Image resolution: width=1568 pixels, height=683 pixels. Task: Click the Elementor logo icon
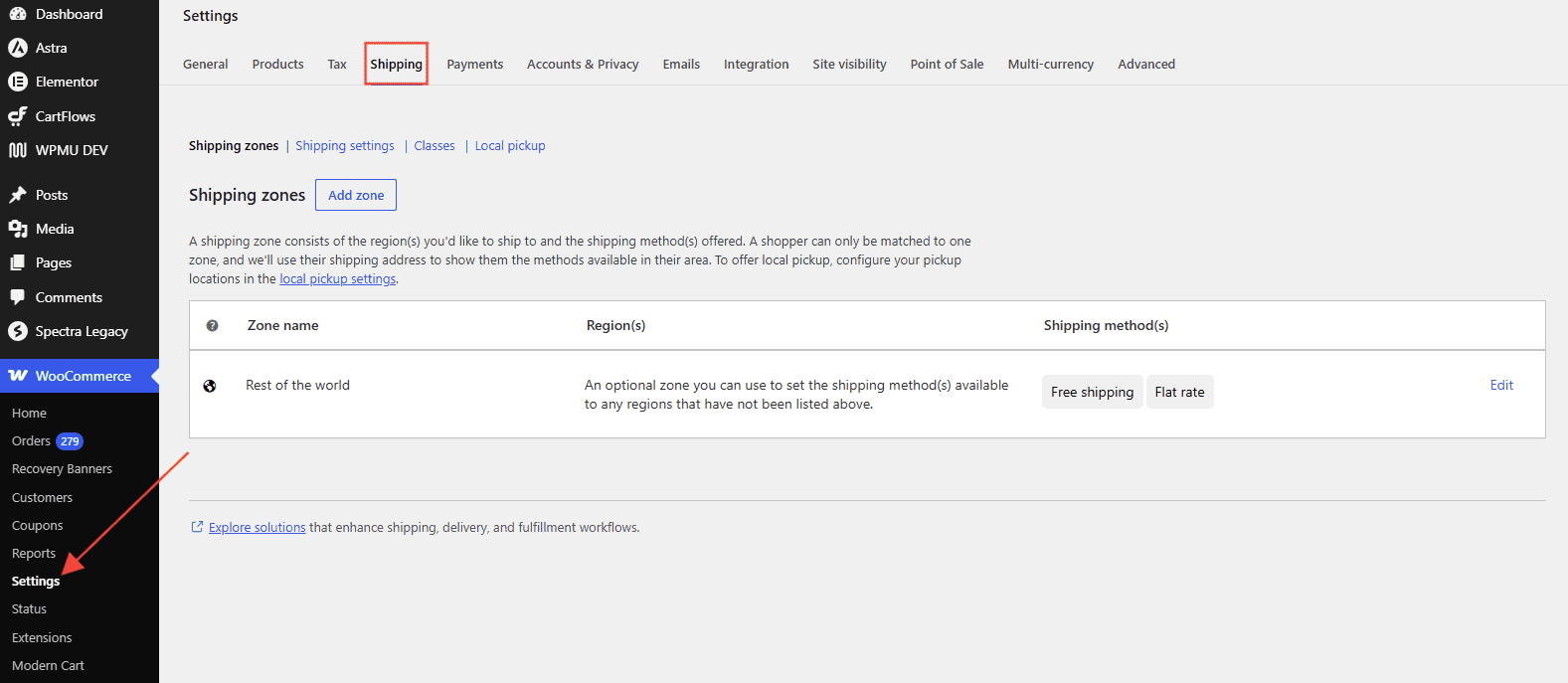coord(18,82)
